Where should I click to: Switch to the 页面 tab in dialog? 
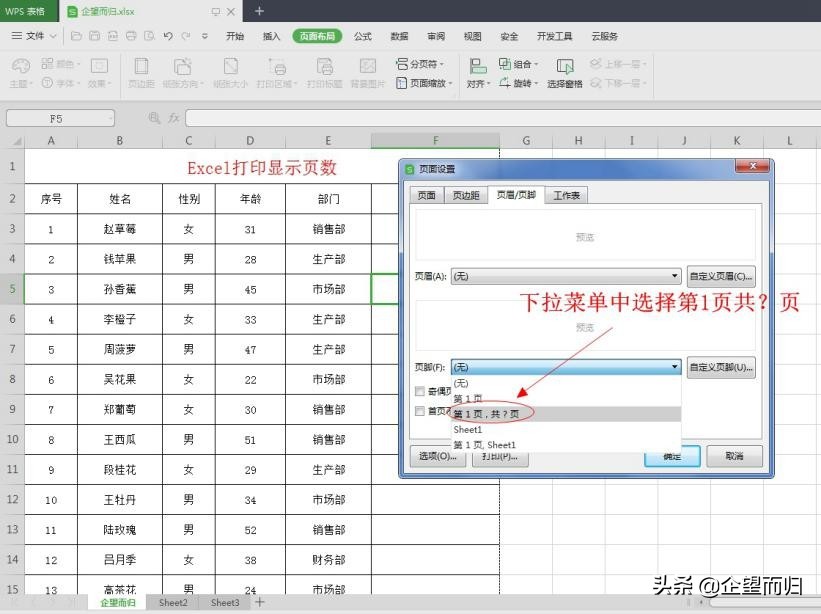tap(426, 195)
